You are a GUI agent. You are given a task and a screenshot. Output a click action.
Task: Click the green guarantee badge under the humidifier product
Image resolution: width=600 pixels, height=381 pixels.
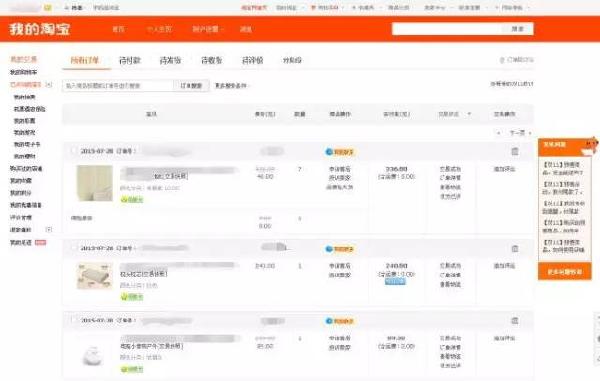click(x=132, y=369)
